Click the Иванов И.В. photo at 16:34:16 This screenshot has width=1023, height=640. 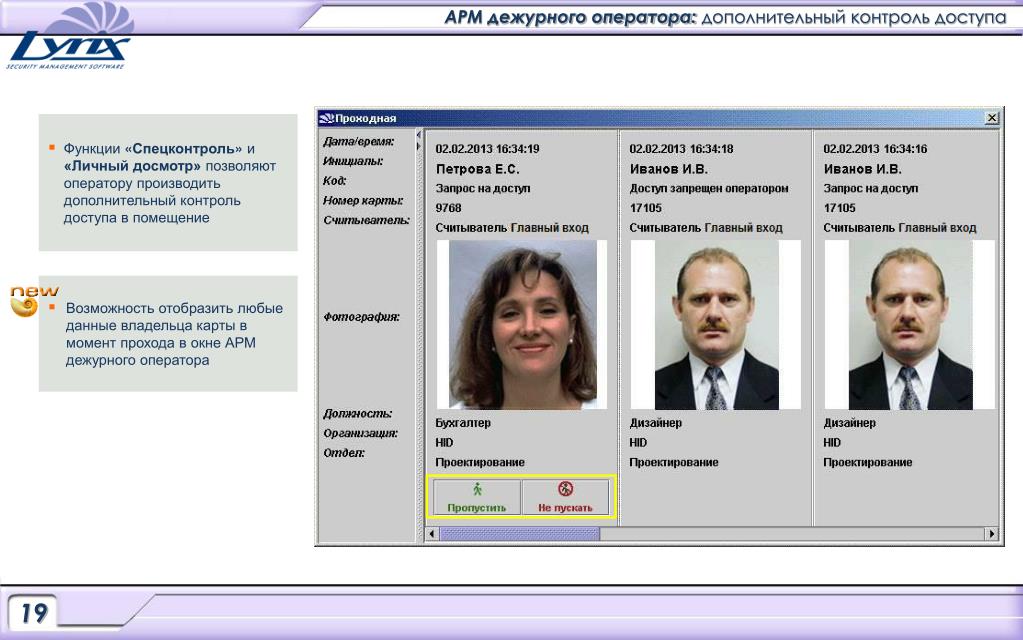click(x=909, y=324)
